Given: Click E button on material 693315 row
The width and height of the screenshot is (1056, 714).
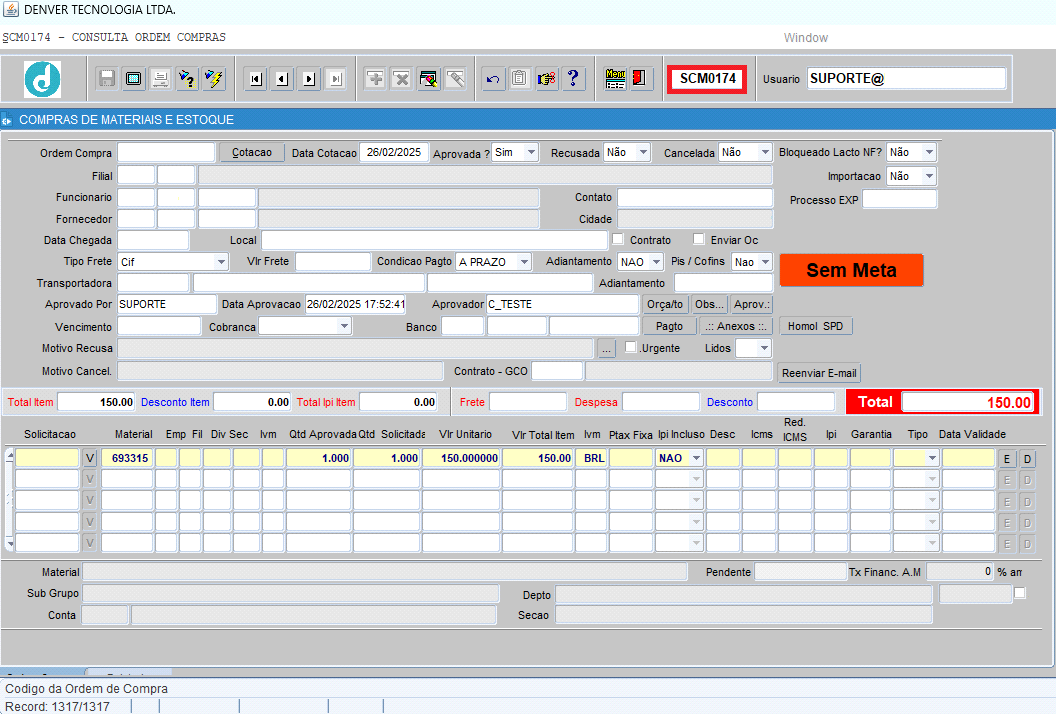Looking at the screenshot, I should (x=1007, y=459).
